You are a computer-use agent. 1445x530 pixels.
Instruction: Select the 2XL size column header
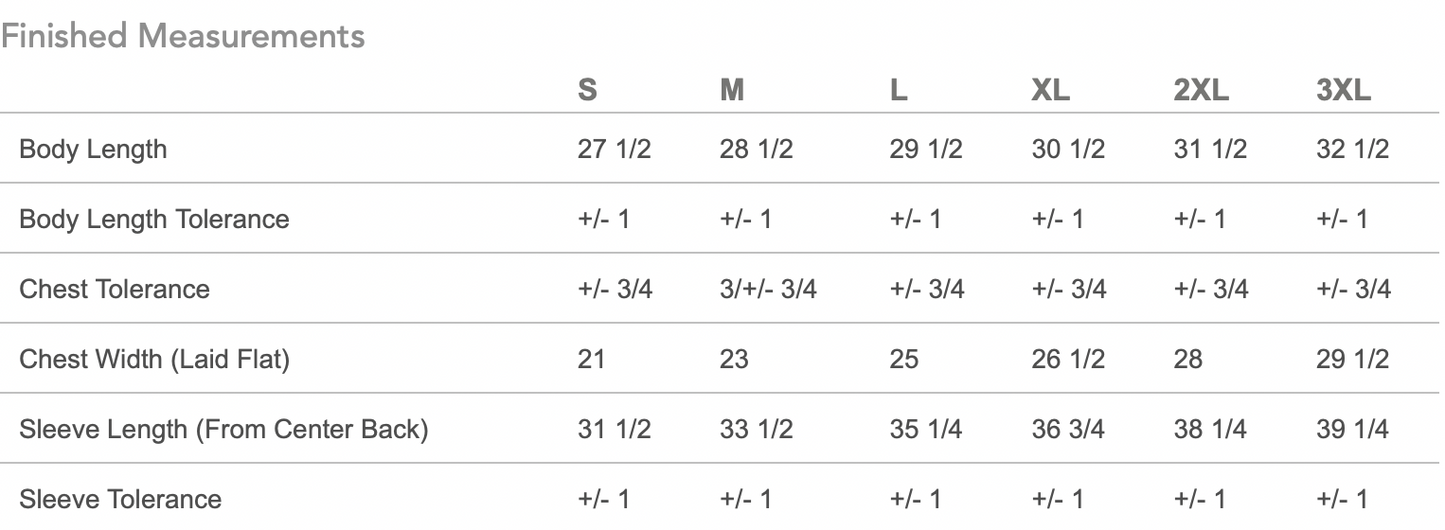(1201, 90)
